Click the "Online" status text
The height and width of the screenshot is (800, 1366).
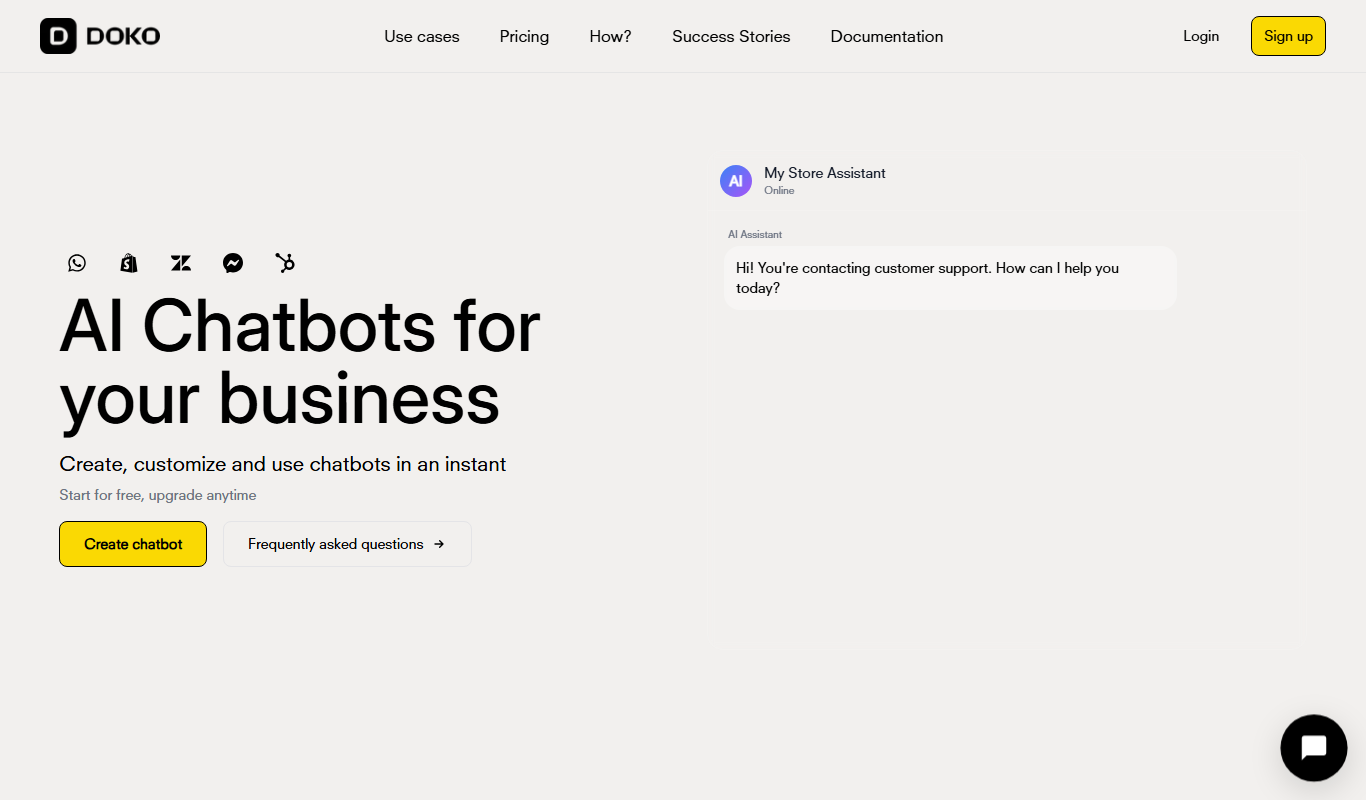(x=779, y=190)
